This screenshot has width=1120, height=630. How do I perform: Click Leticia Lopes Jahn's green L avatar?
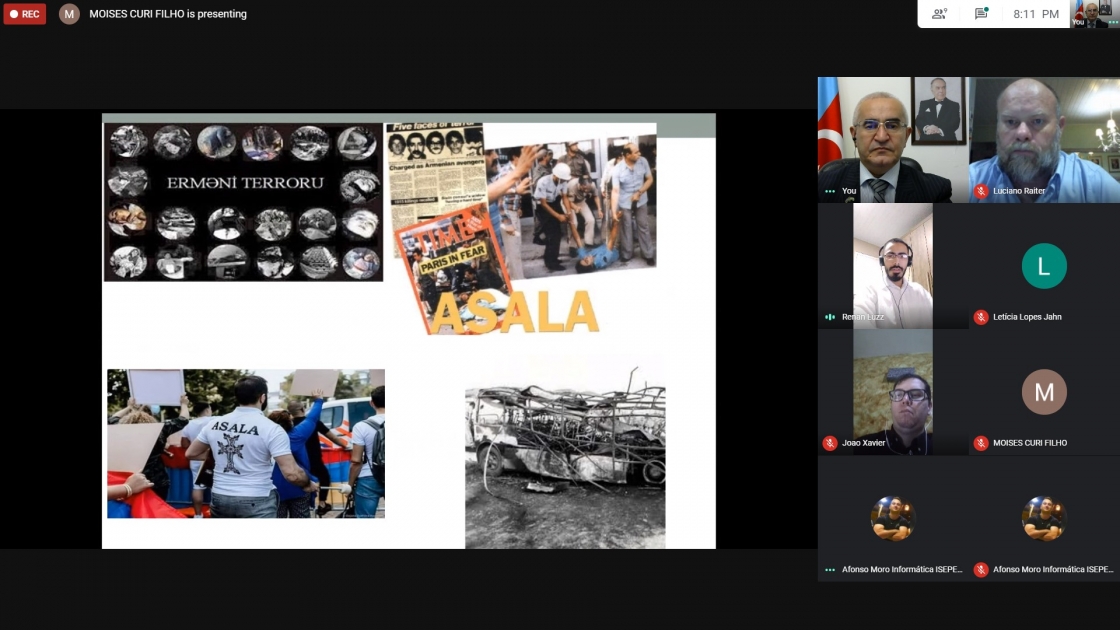point(1044,266)
